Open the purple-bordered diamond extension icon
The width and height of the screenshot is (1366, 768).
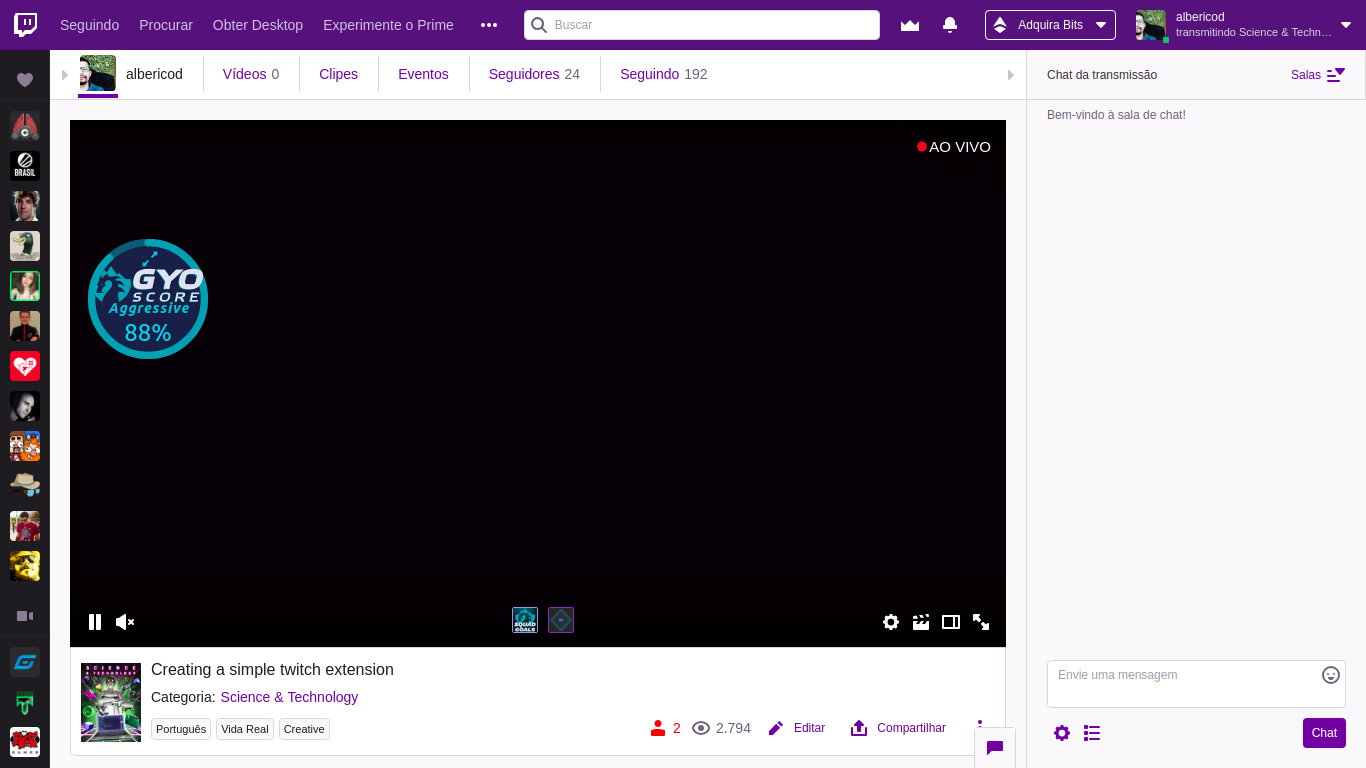click(561, 620)
